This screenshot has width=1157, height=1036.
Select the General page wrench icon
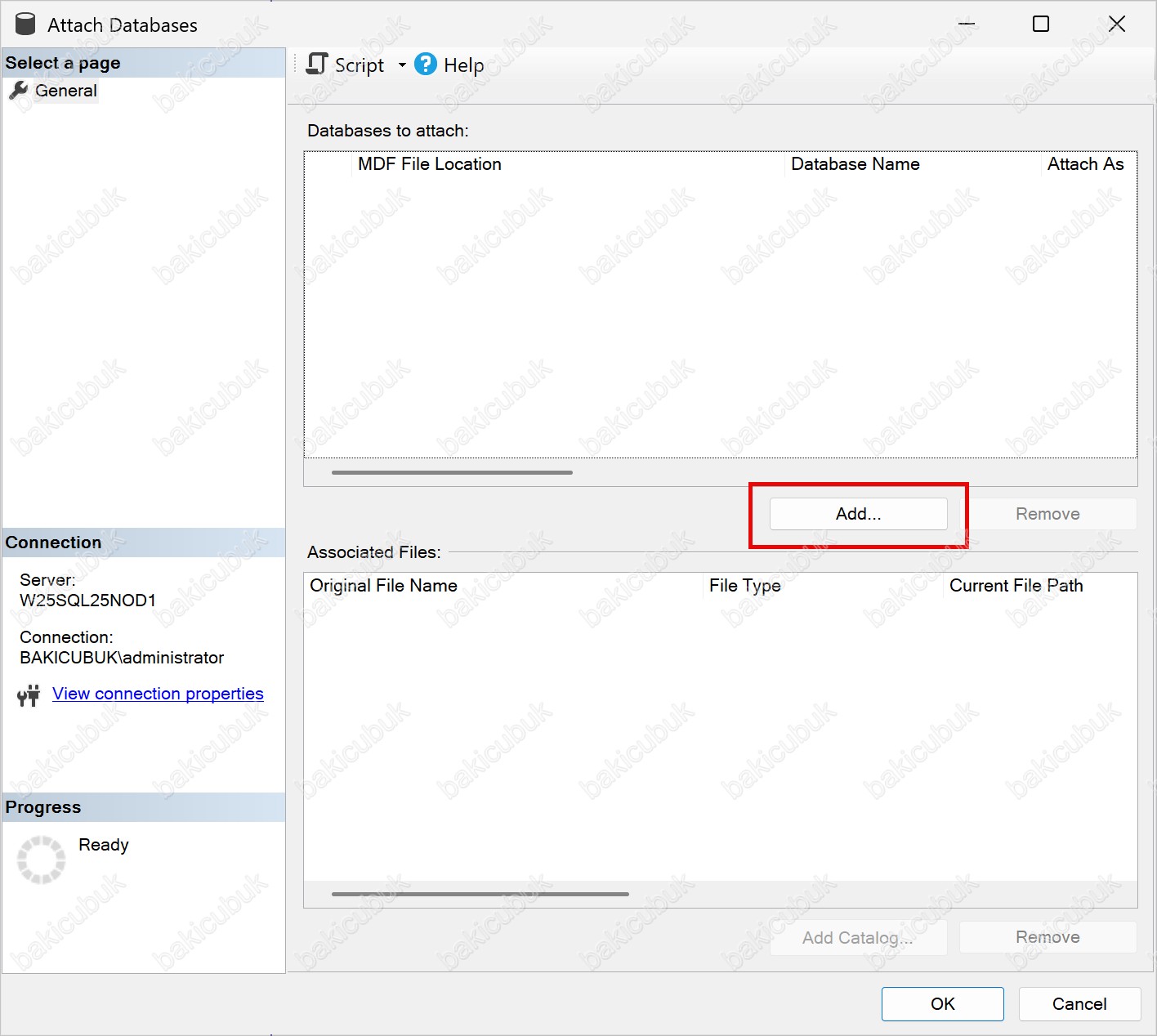tap(18, 91)
